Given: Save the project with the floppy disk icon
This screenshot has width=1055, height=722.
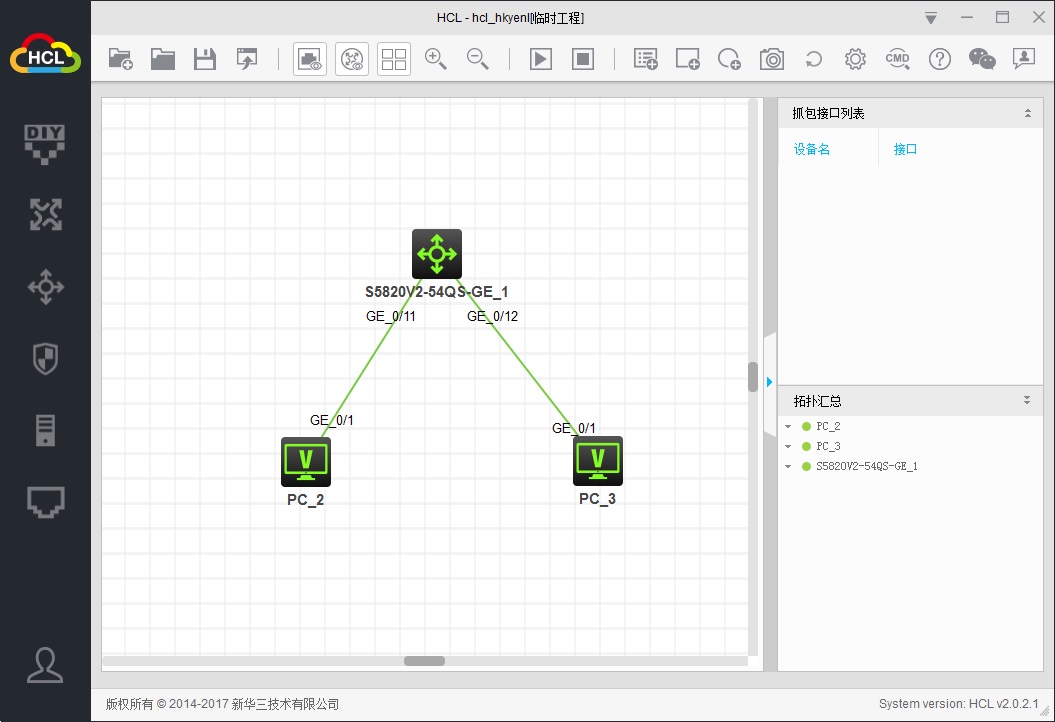Looking at the screenshot, I should [x=205, y=59].
